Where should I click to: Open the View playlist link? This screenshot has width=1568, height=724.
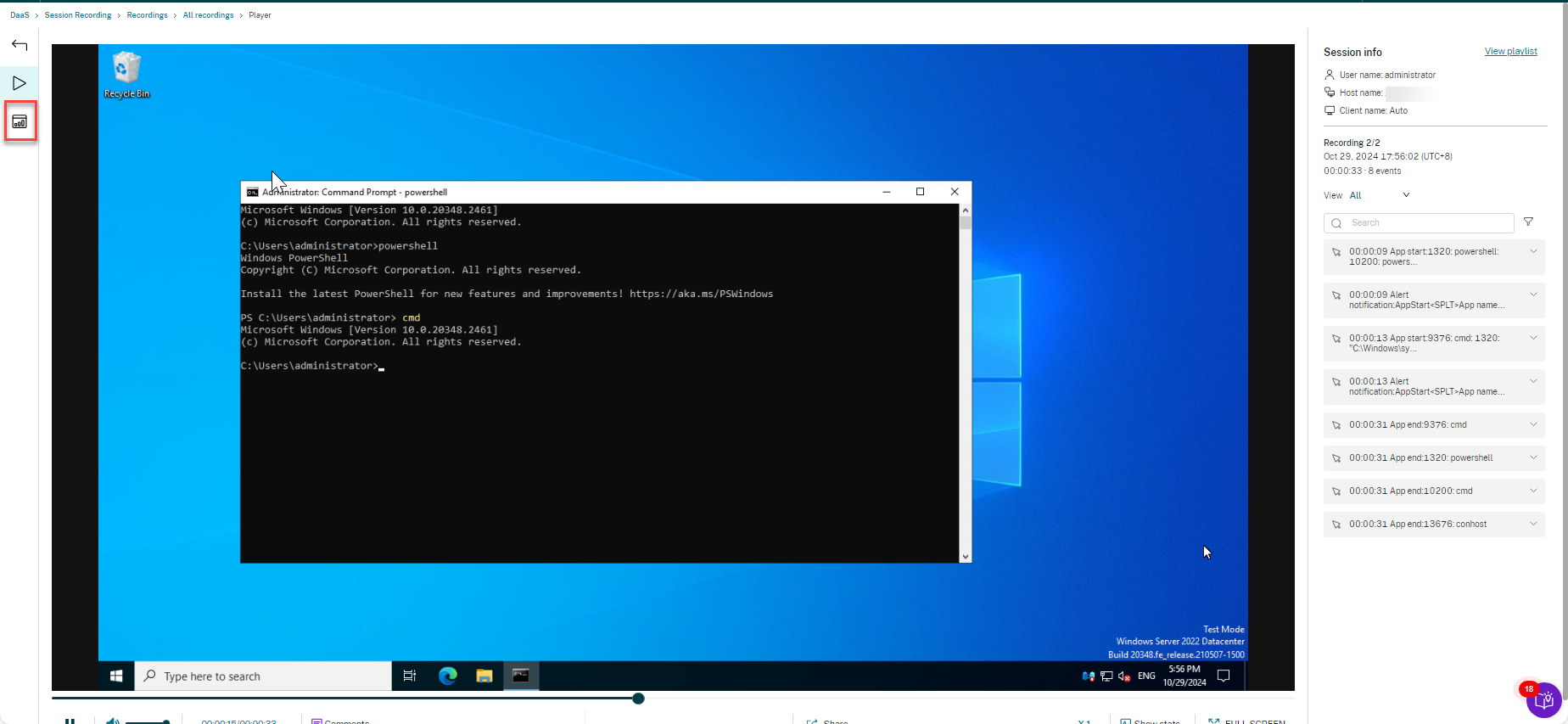(1510, 52)
